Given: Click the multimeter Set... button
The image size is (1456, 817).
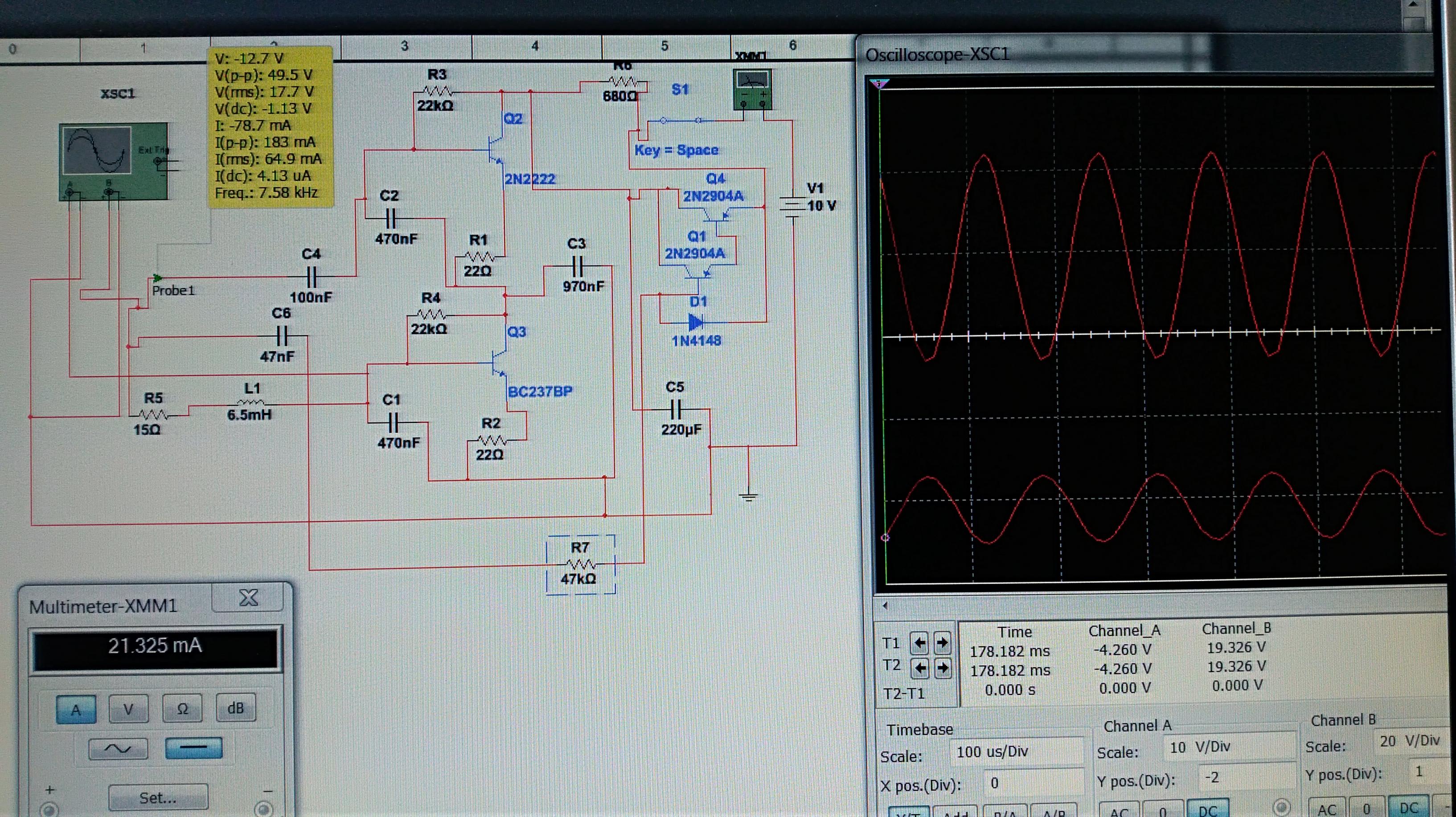Looking at the screenshot, I should pos(158,797).
